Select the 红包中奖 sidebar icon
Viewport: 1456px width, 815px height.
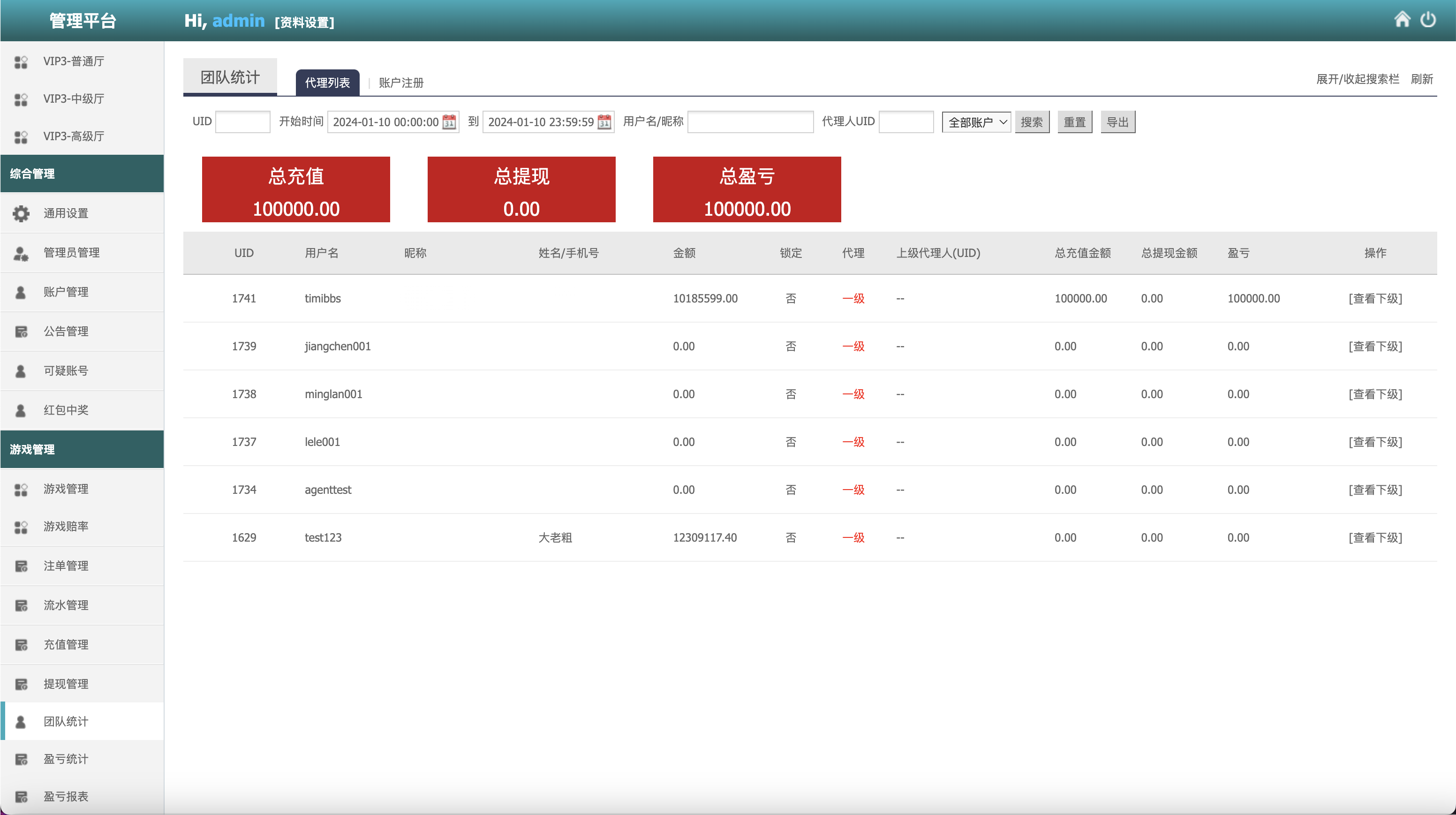21,410
